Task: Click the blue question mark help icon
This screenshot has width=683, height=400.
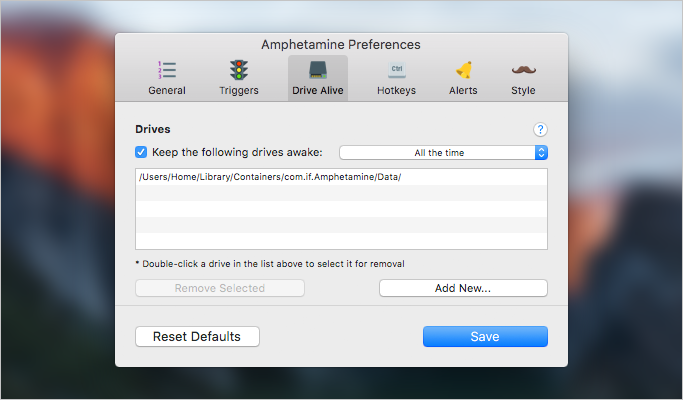Action: [x=540, y=129]
